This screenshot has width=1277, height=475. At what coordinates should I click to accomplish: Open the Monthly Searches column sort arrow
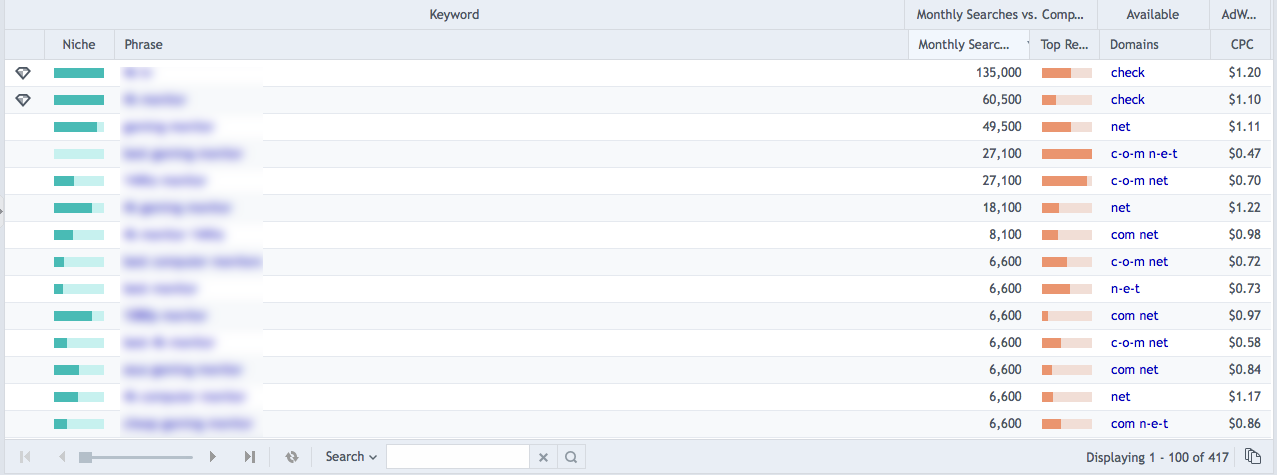[x=1029, y=45]
